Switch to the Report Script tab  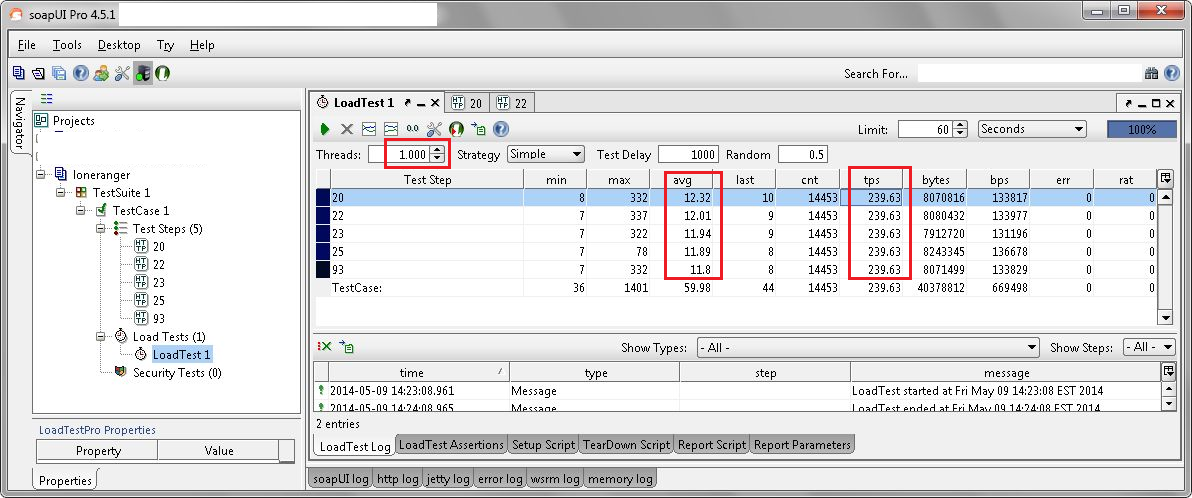click(712, 445)
